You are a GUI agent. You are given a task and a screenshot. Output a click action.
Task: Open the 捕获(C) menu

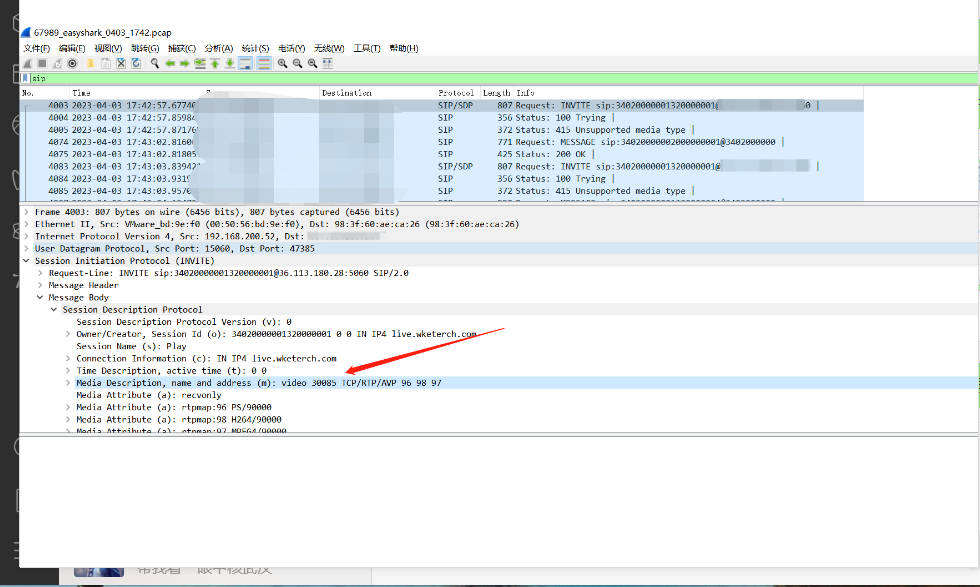[x=182, y=48]
